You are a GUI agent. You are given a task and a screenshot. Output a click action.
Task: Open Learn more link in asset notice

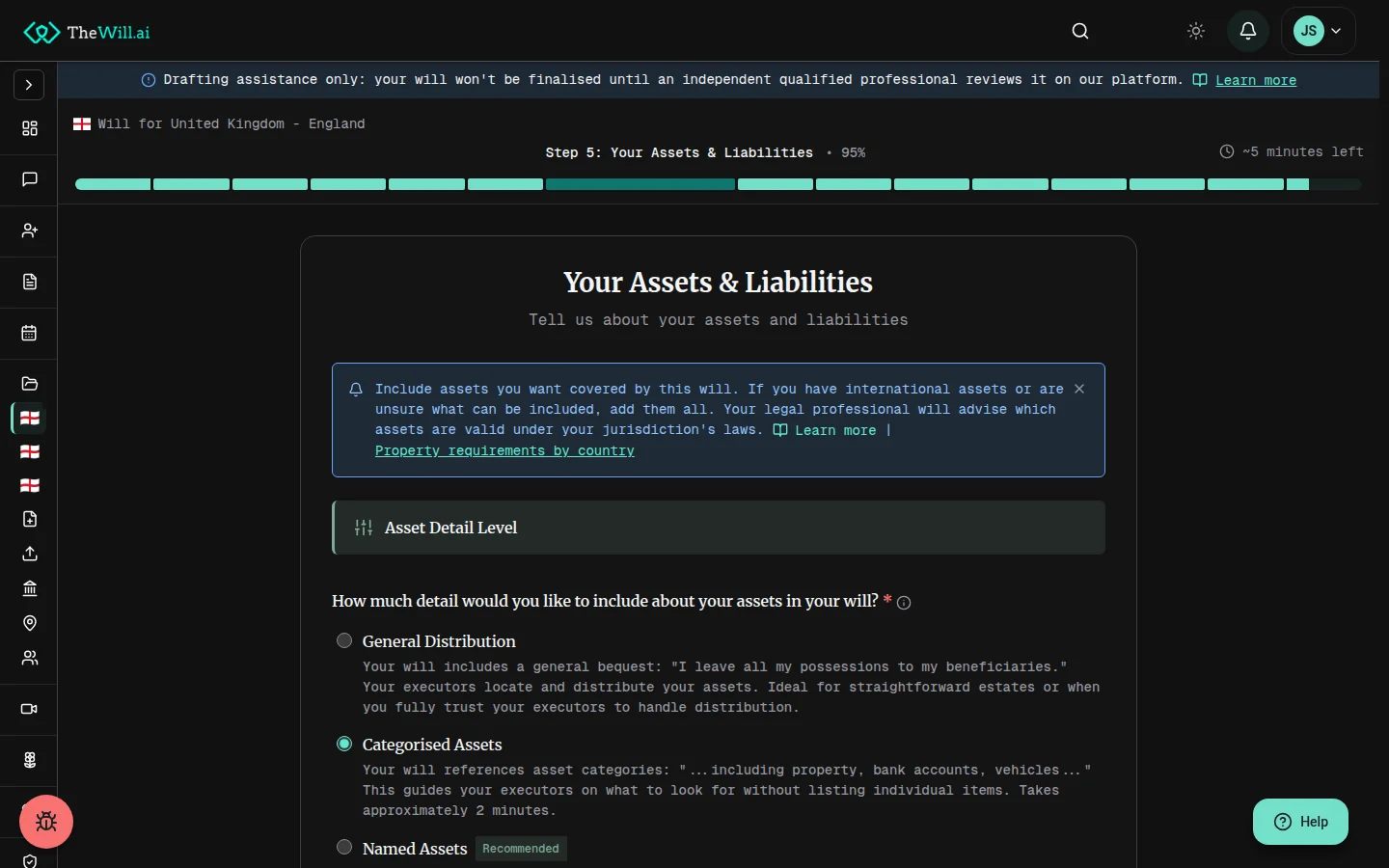click(x=835, y=430)
